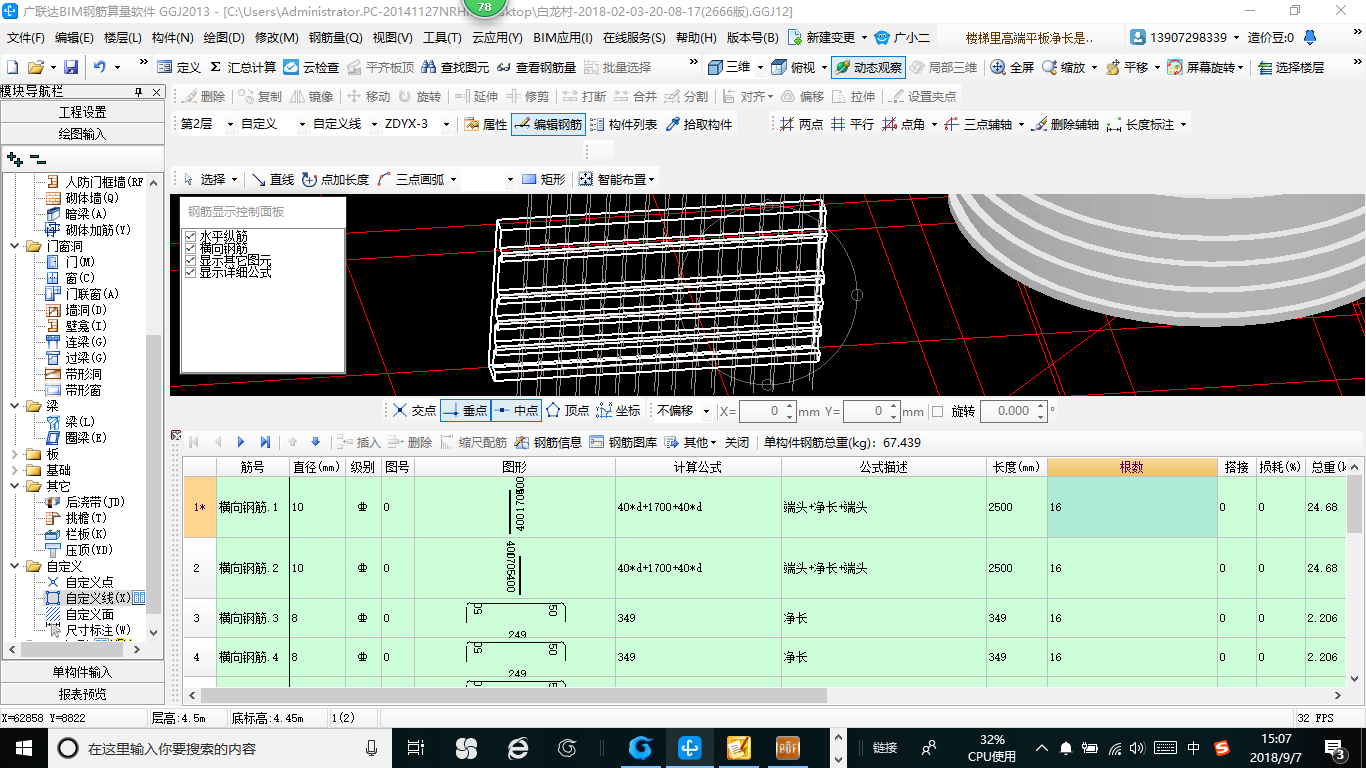Click 查看钢筋量 view rebar quantity
The image size is (1366, 768).
(536, 67)
